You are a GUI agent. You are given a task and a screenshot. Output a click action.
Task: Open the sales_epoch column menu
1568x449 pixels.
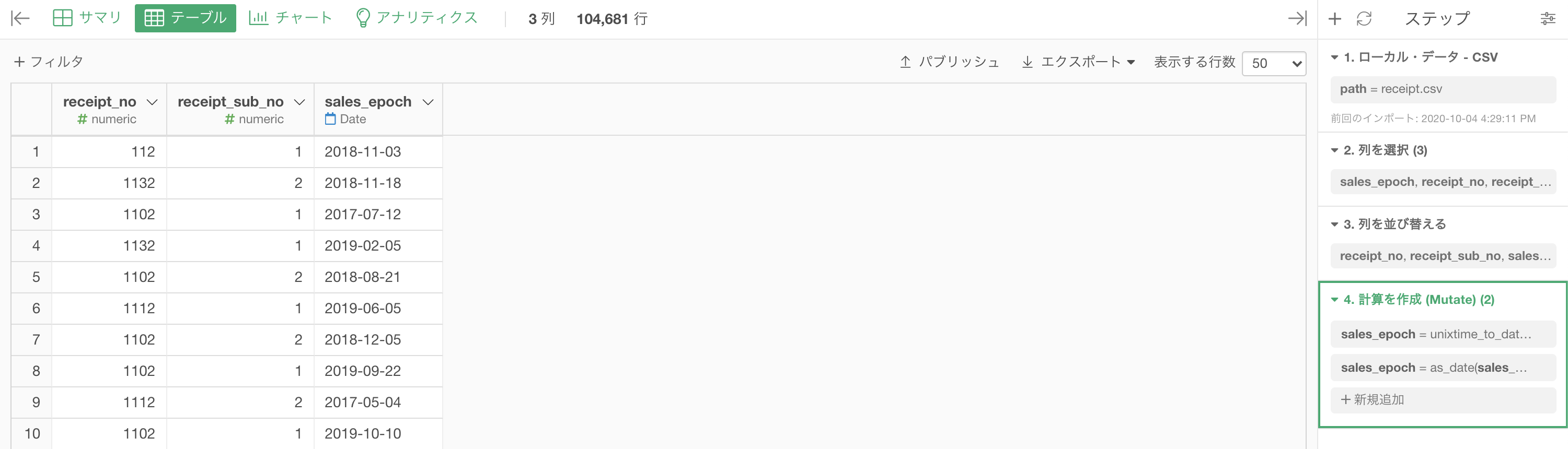428,102
